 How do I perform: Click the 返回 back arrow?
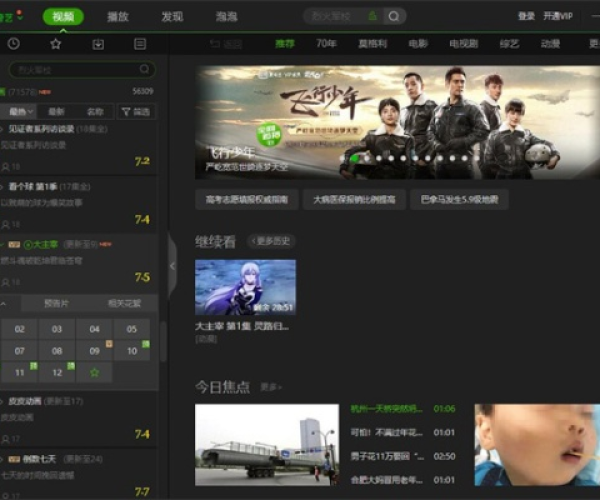[x=215, y=44]
